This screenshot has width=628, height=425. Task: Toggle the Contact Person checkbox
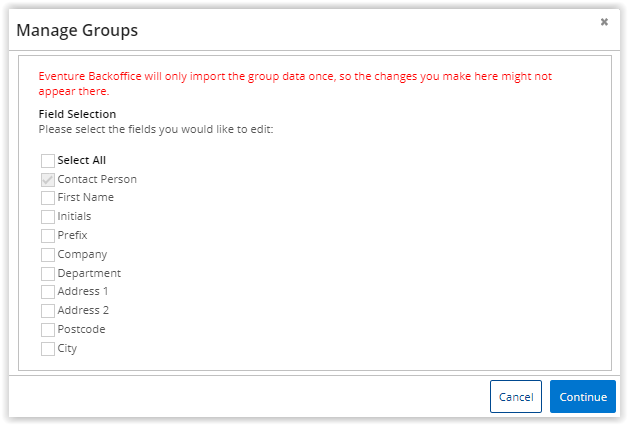(x=48, y=179)
